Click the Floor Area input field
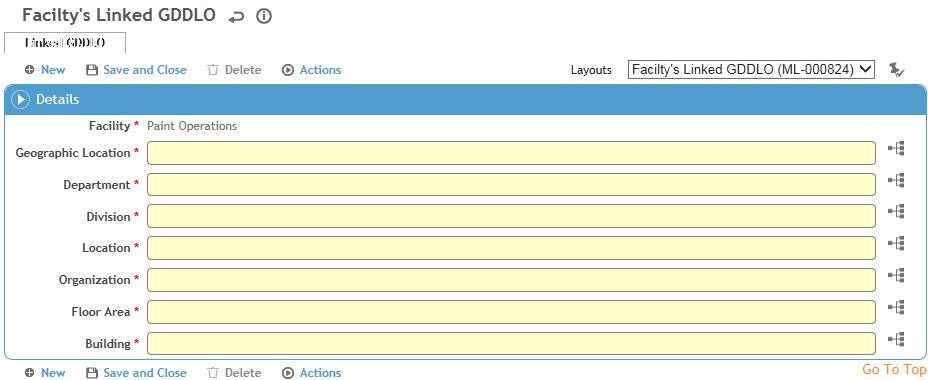The height and width of the screenshot is (380, 928). 511,312
